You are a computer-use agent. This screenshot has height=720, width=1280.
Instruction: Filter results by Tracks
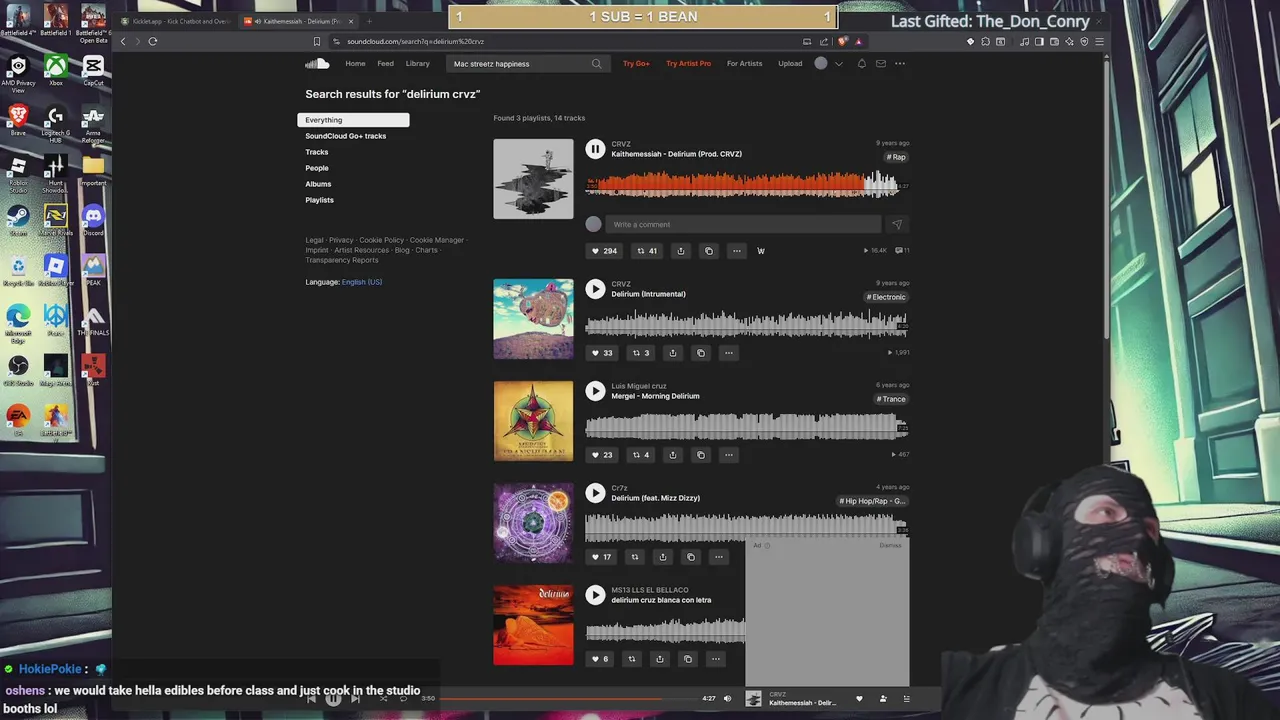click(316, 152)
